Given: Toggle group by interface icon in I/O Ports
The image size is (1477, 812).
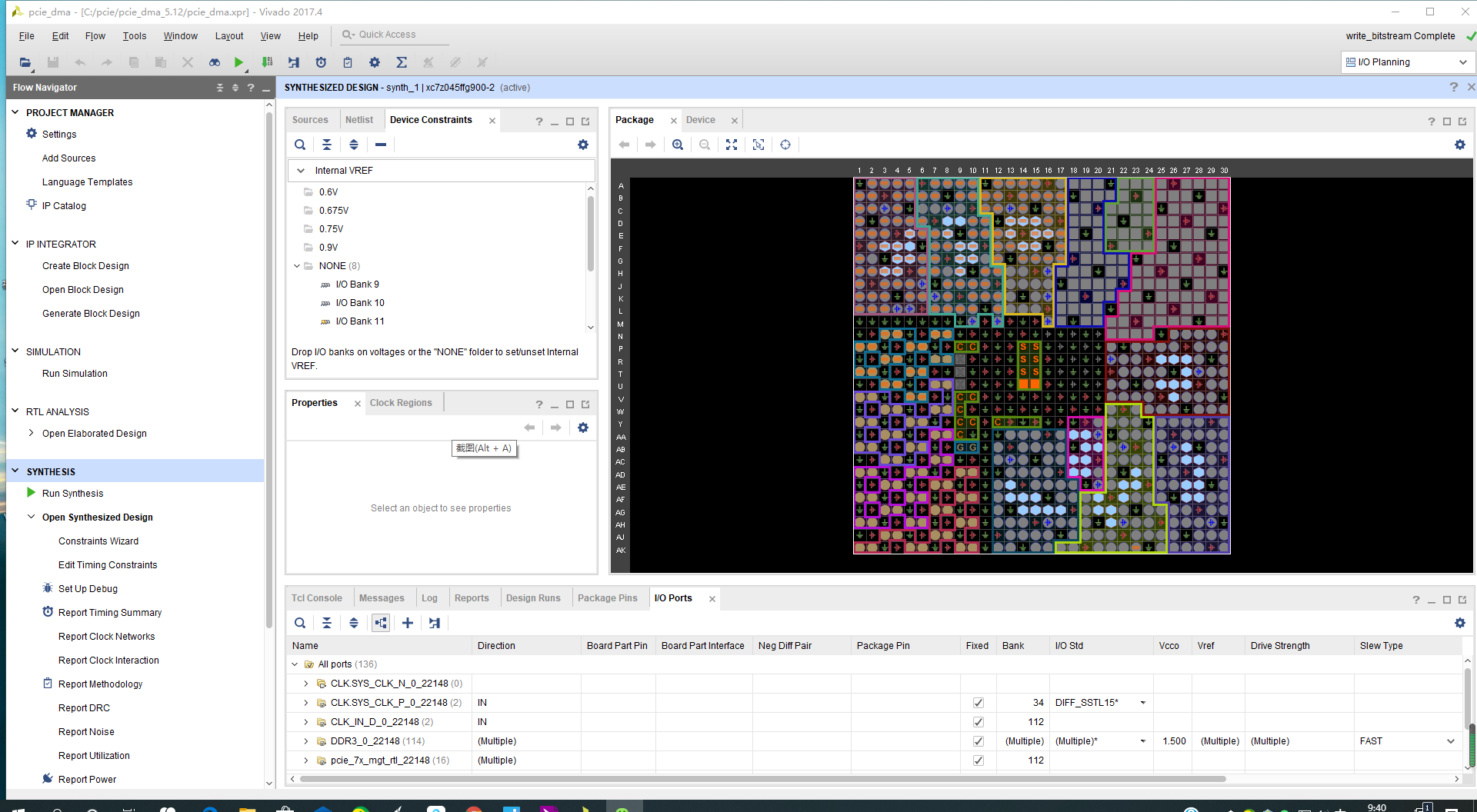Looking at the screenshot, I should [x=381, y=623].
